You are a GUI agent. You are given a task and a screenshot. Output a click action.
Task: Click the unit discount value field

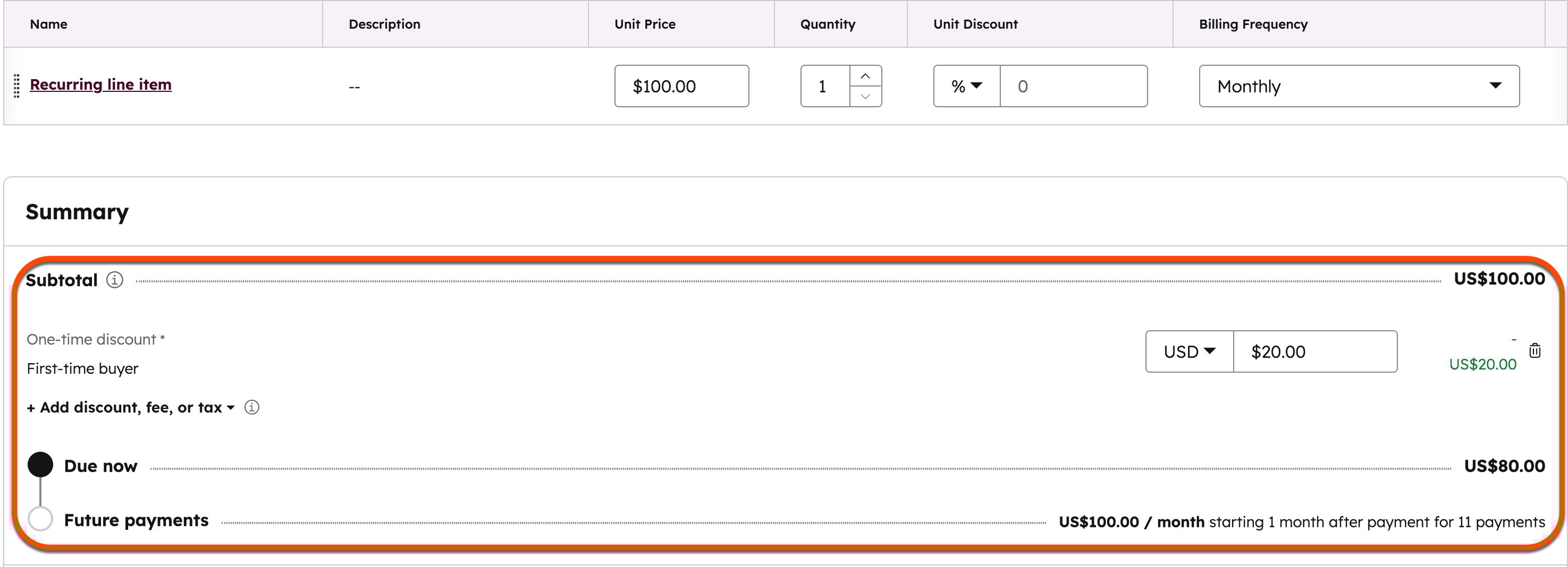[x=1073, y=86]
